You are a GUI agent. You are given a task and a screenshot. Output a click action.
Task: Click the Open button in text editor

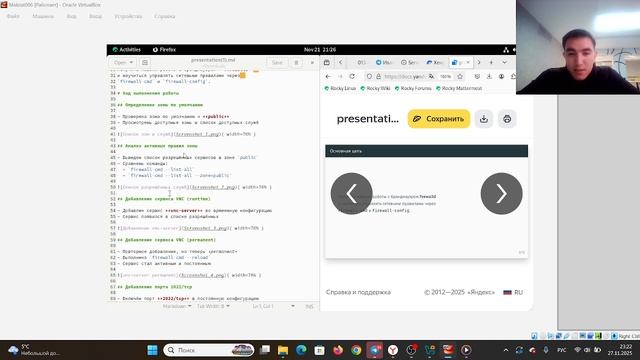120,62
